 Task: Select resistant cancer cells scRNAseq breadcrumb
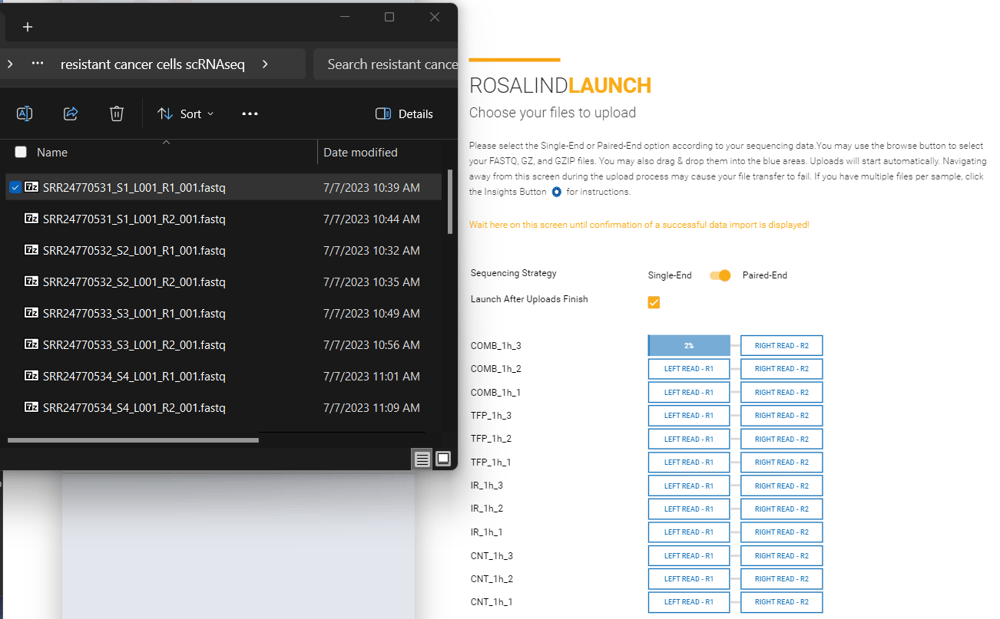(152, 64)
